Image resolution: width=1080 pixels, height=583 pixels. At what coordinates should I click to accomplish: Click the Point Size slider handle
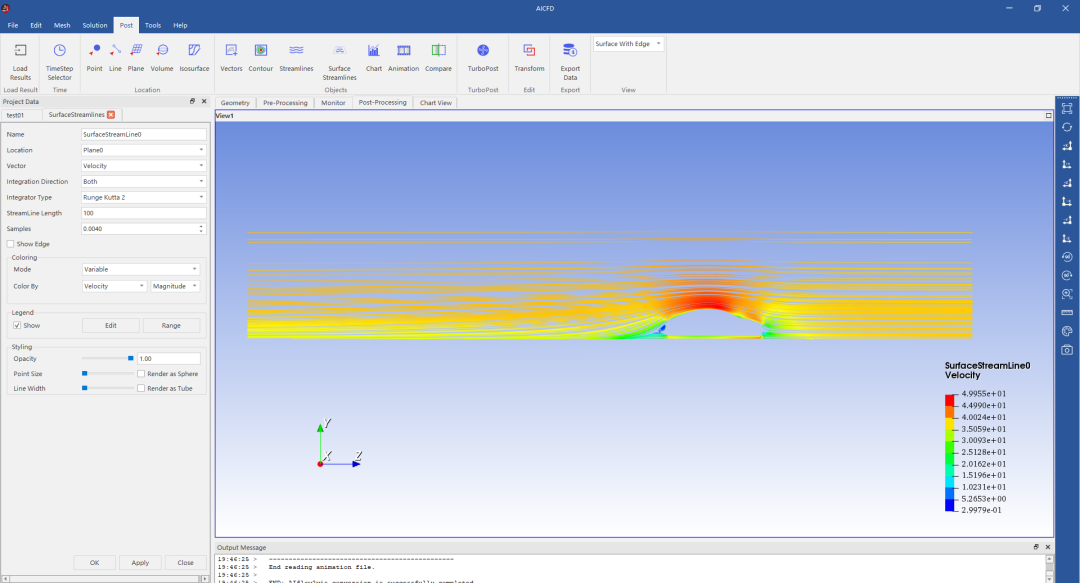pyautogui.click(x=85, y=374)
